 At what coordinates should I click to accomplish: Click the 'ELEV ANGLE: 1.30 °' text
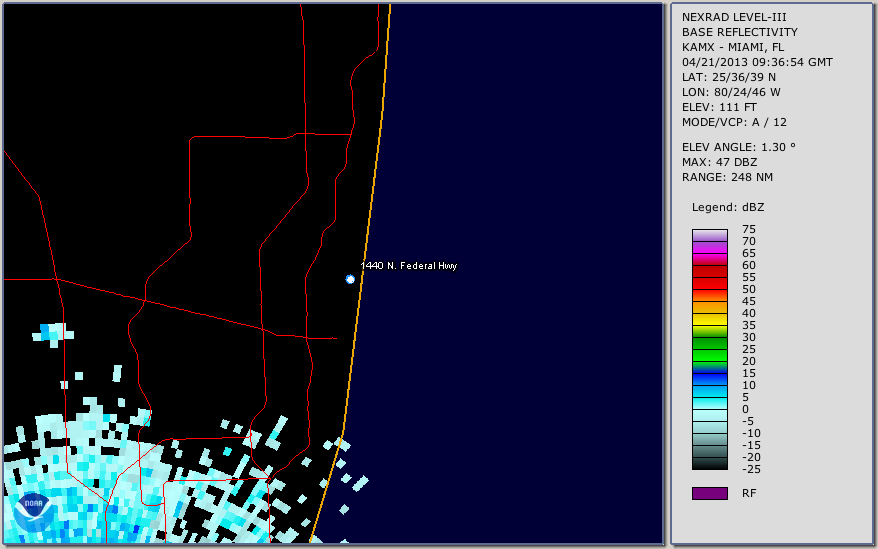click(x=739, y=147)
